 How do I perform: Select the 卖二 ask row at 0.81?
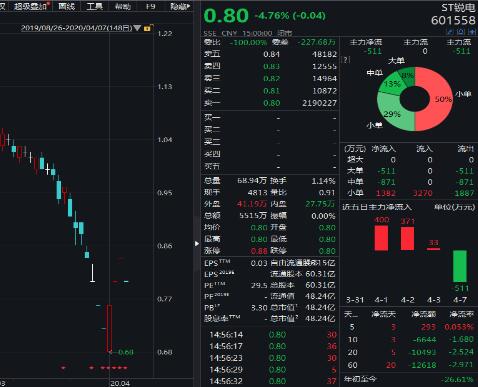click(x=270, y=91)
